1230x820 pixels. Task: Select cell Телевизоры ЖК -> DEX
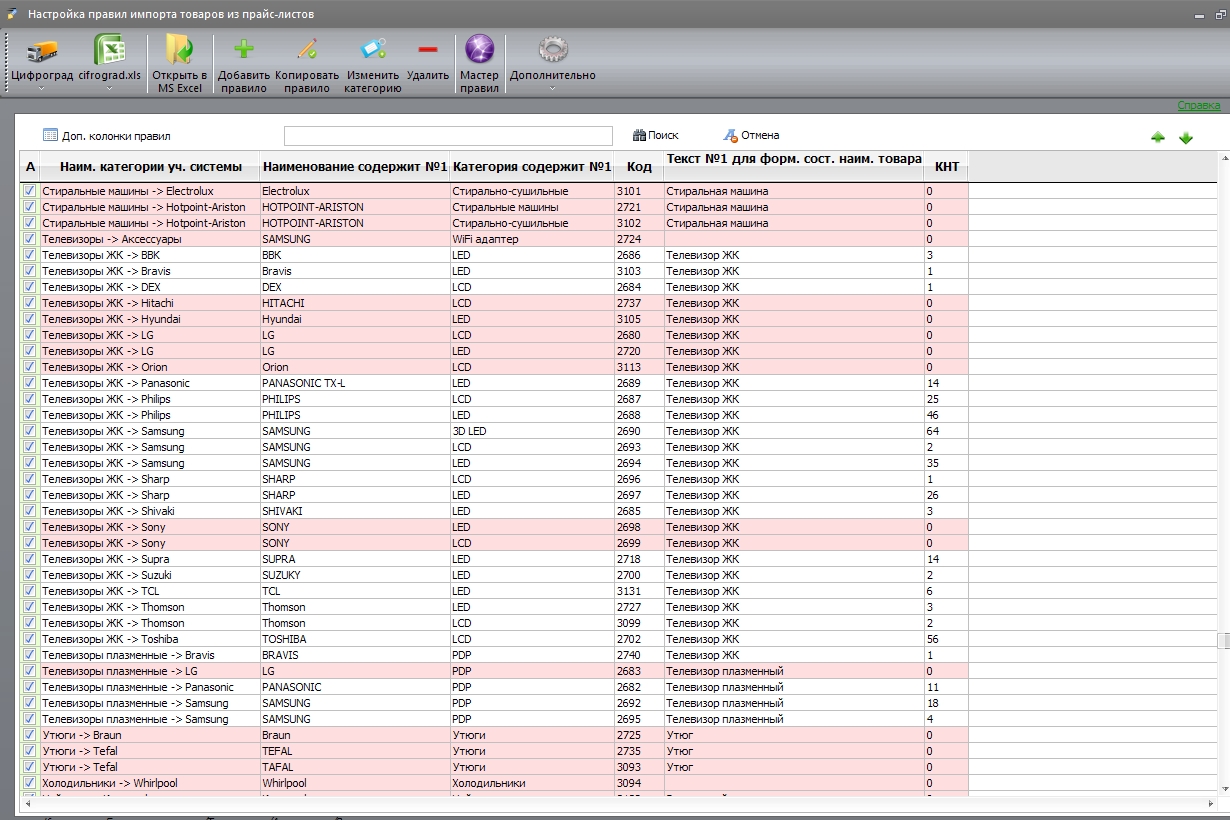click(150, 287)
